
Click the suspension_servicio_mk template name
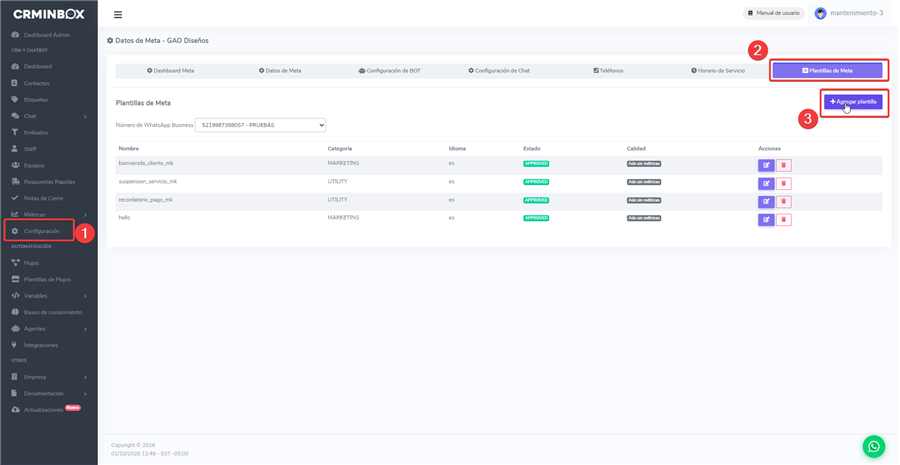click(x=148, y=181)
